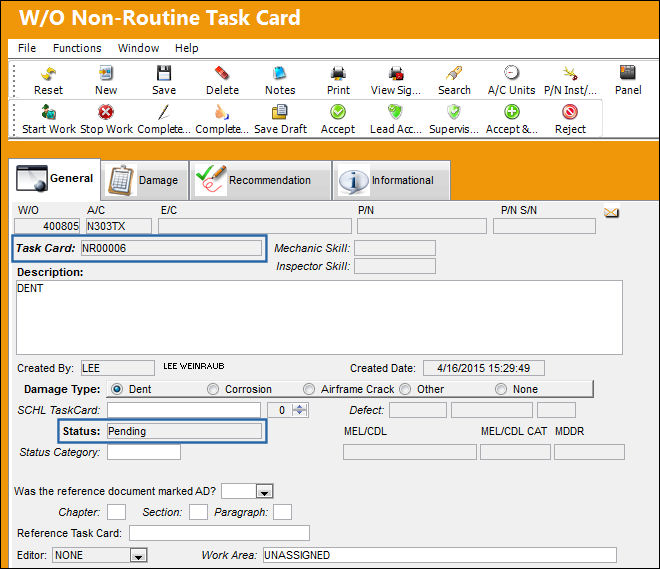Viewport: 660px width, 569px height.
Task: Open the Help menu
Action: (186, 48)
